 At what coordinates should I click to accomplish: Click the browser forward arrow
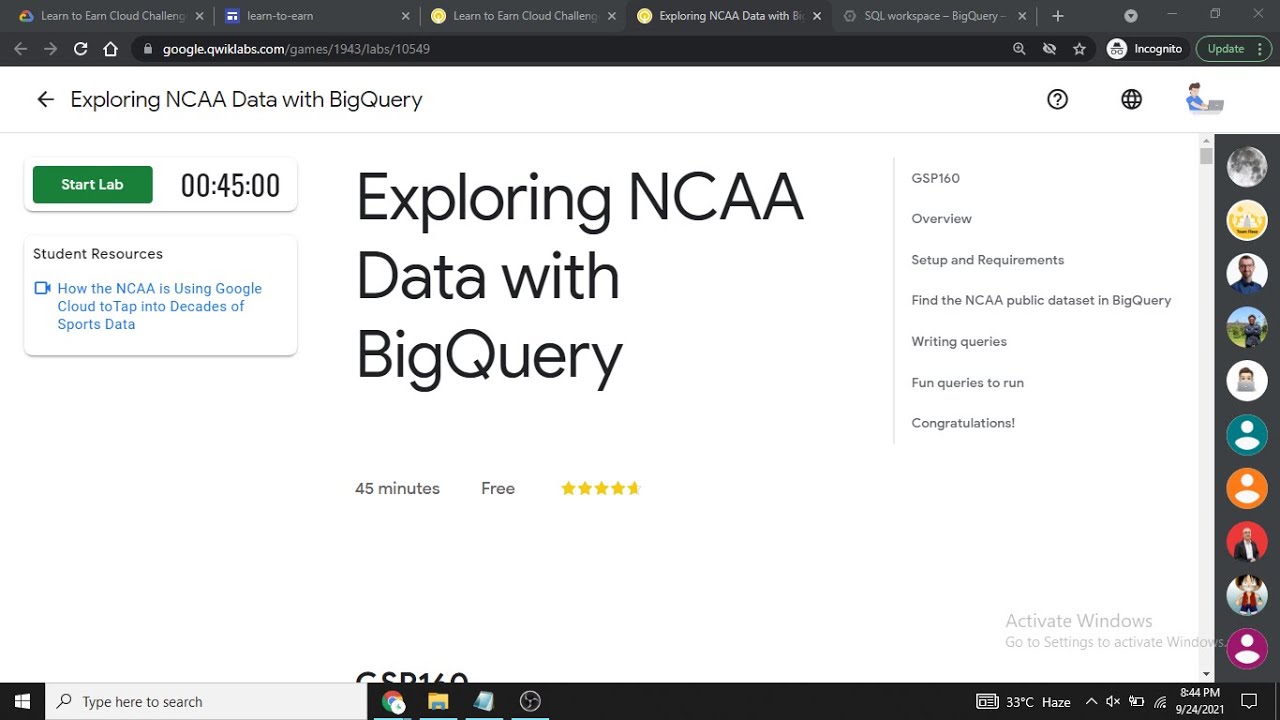(x=50, y=48)
